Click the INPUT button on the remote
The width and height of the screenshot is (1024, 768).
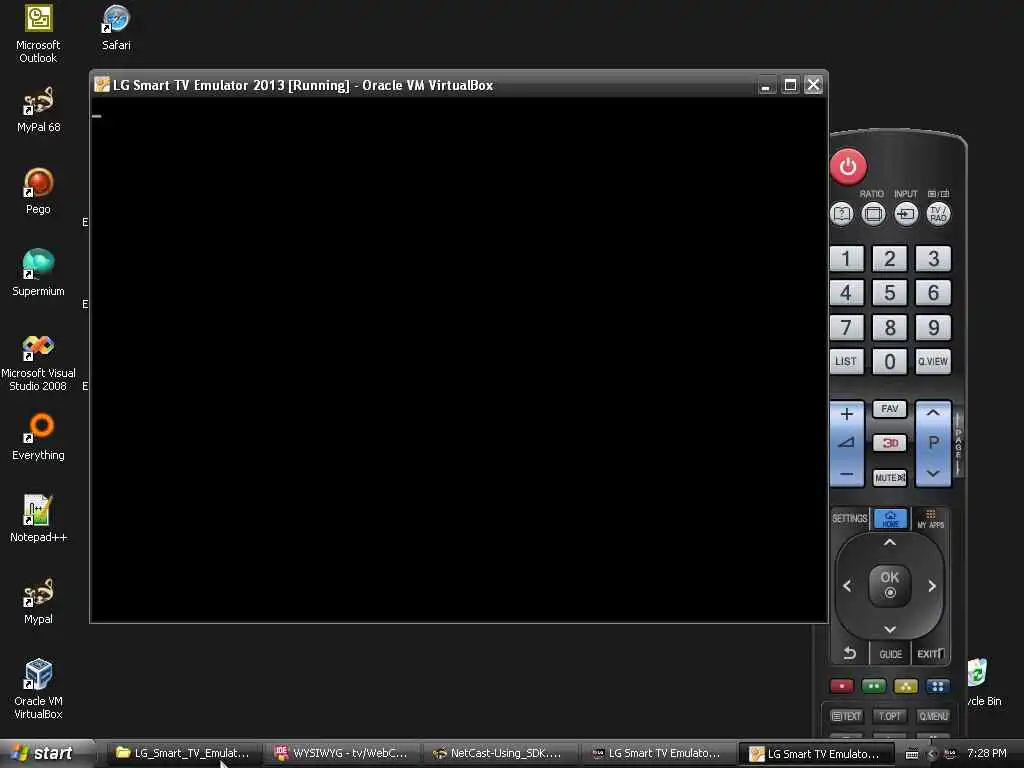(906, 214)
